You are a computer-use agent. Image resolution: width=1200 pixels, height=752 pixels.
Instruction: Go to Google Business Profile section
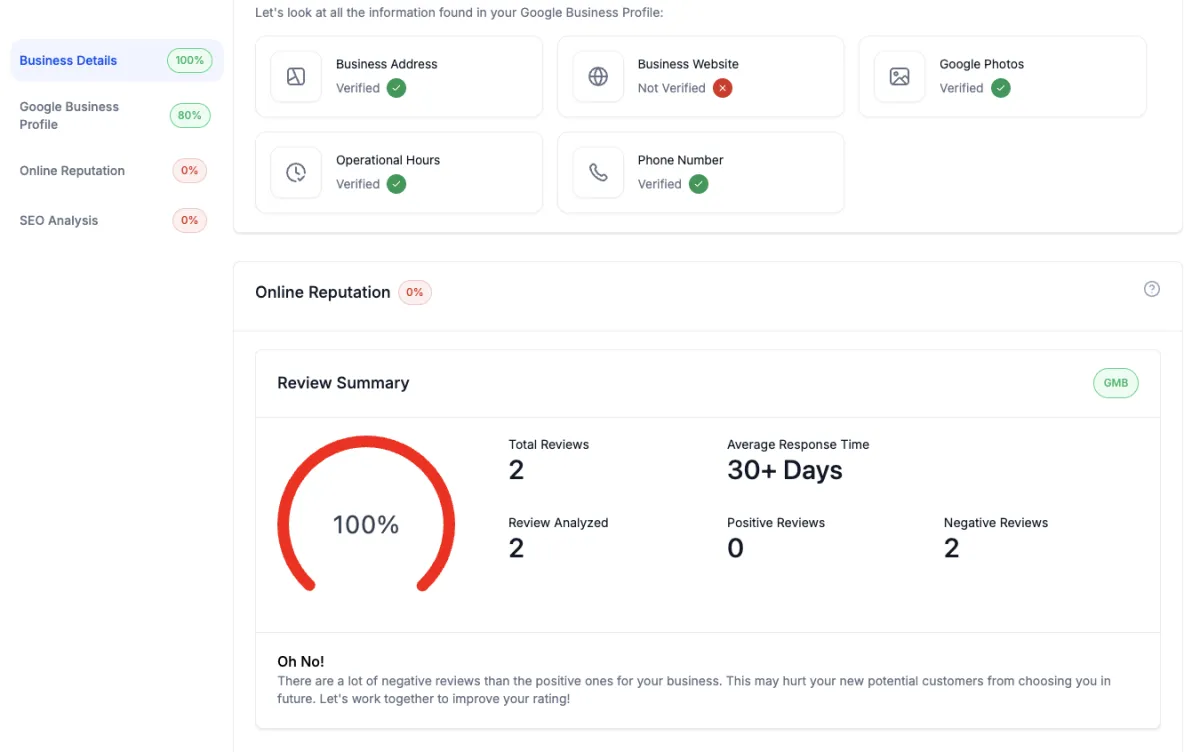pos(69,115)
